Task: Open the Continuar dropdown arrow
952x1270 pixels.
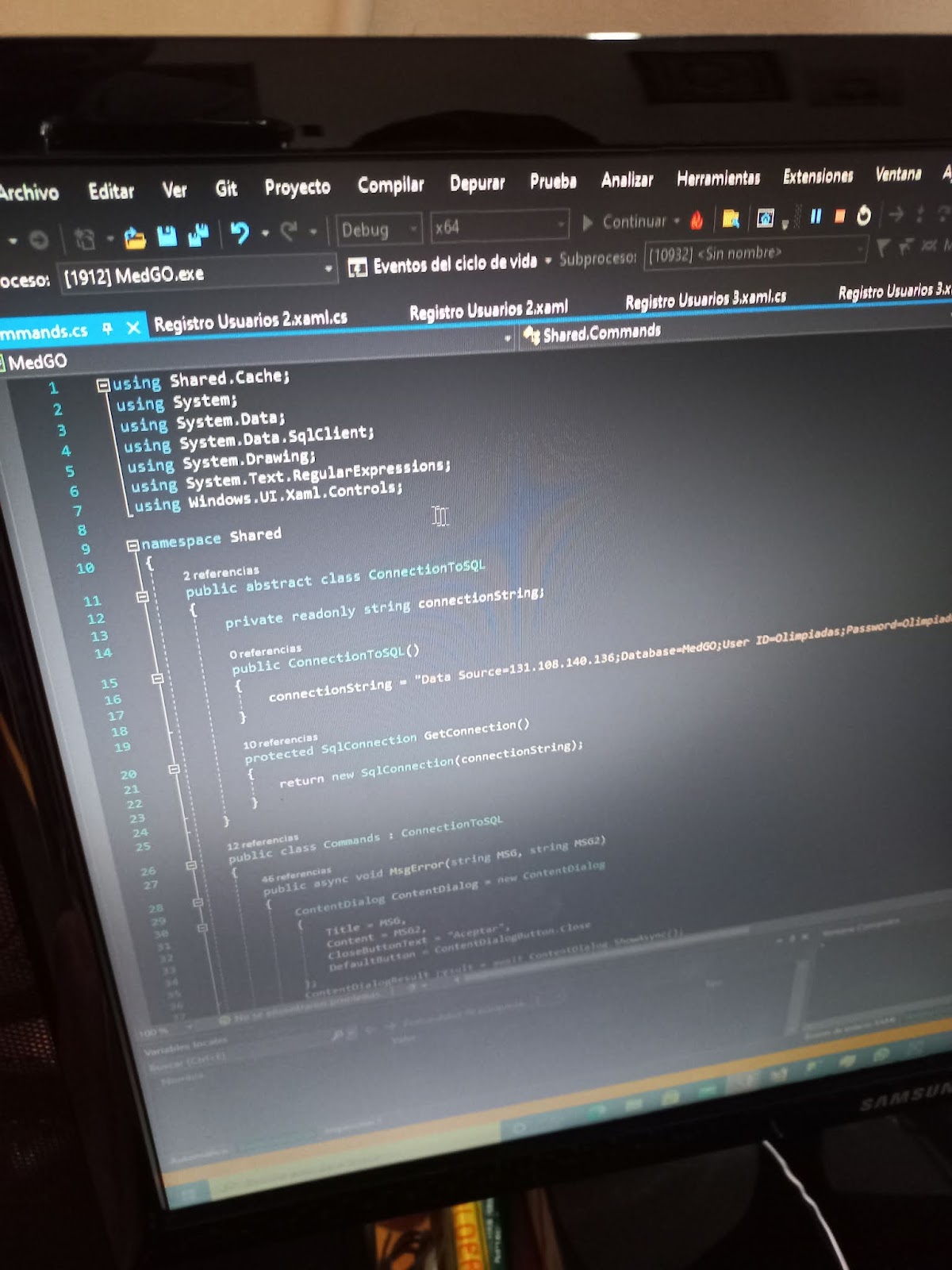Action: click(x=677, y=221)
